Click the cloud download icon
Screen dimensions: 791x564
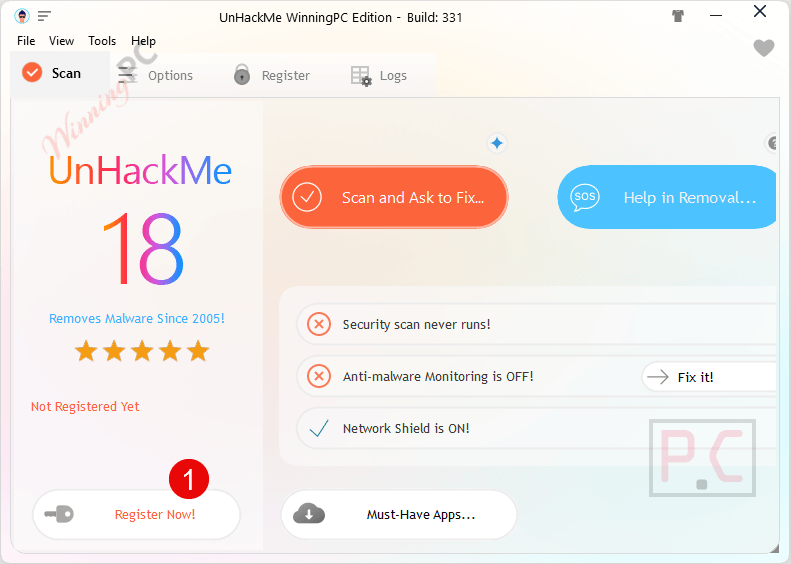[309, 514]
